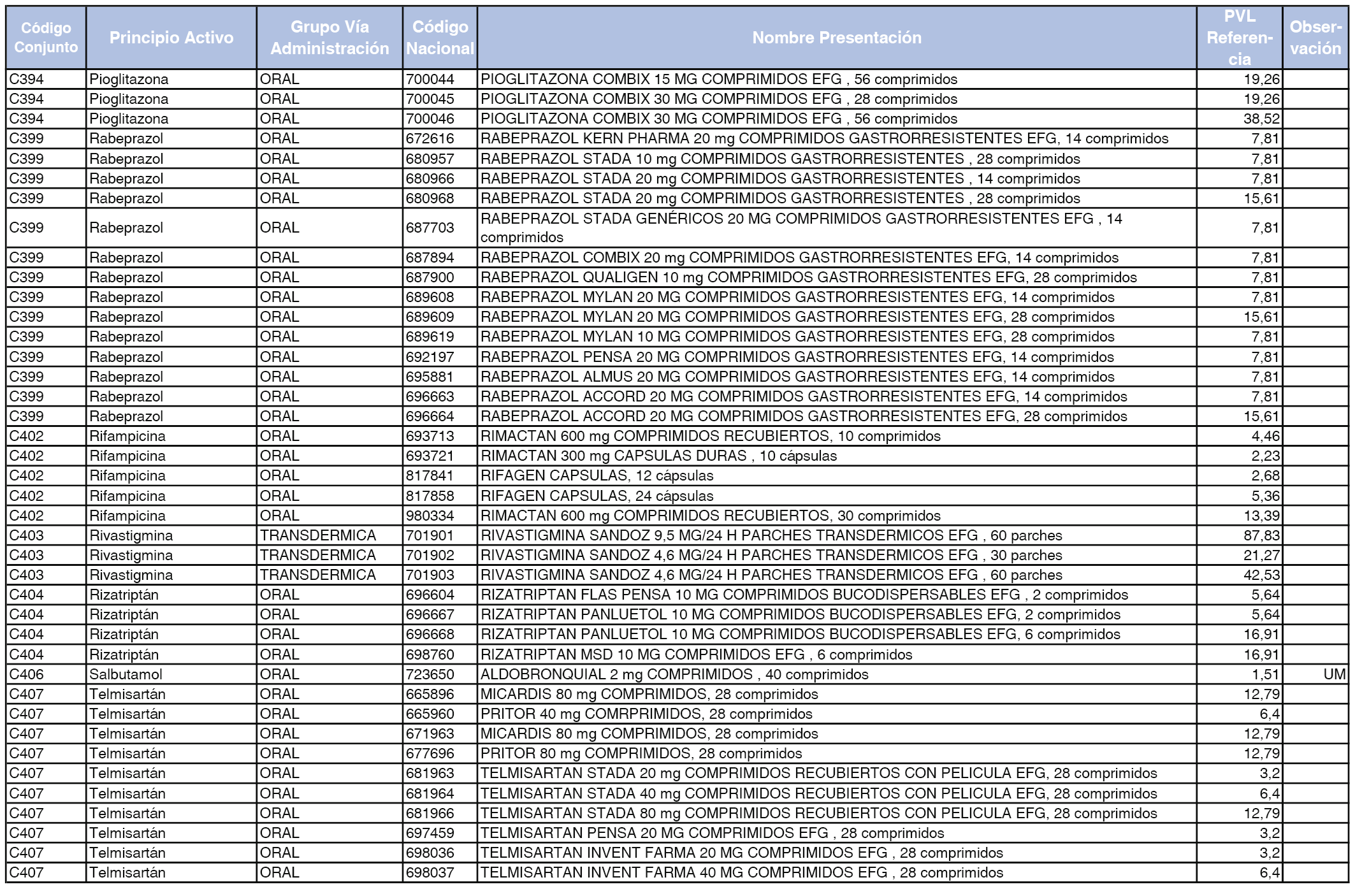The image size is (1355, 896).
Task: Select national code 696664
Action: (440, 416)
